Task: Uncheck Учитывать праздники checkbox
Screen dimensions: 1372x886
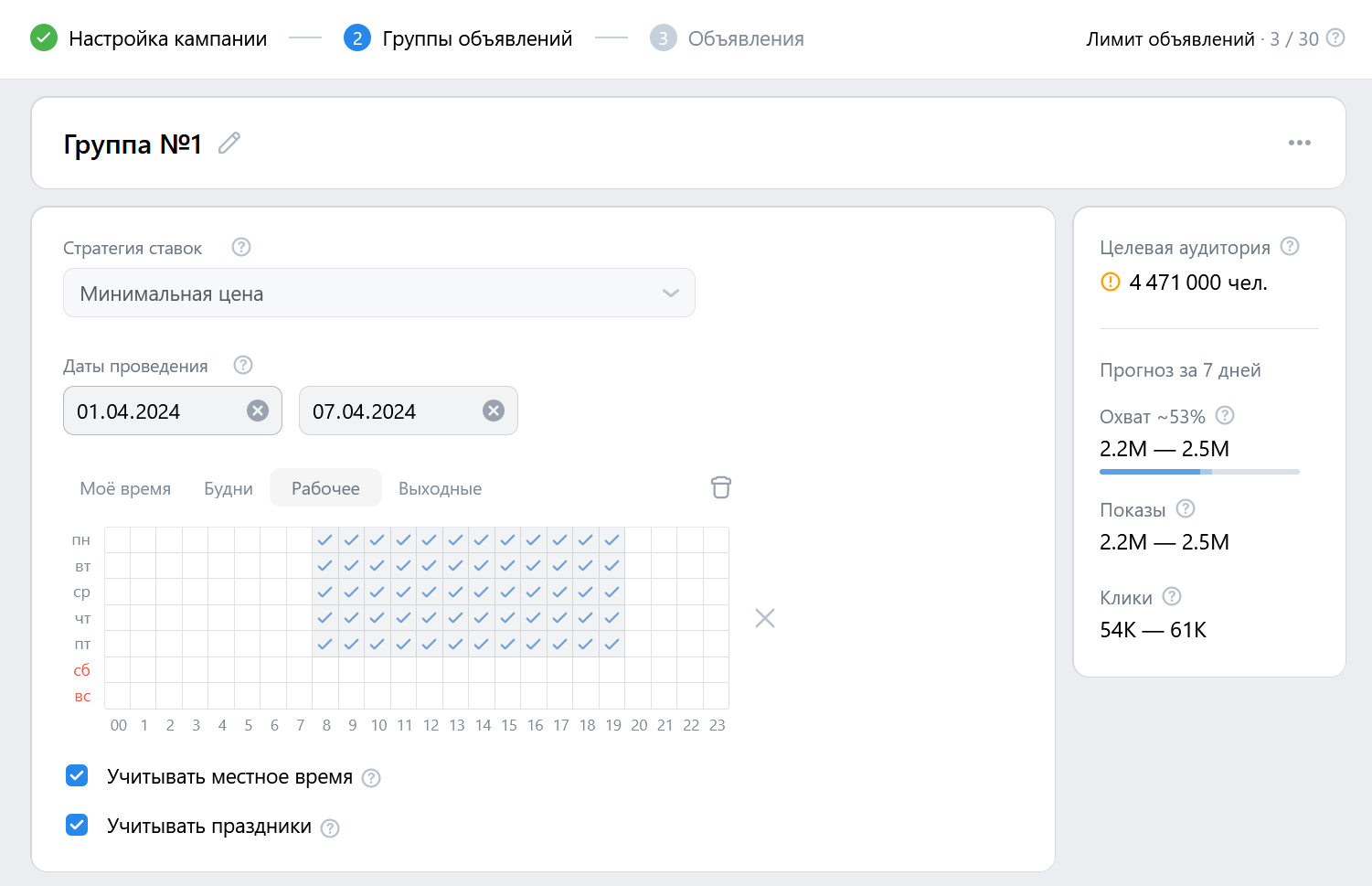Action: tap(78, 826)
